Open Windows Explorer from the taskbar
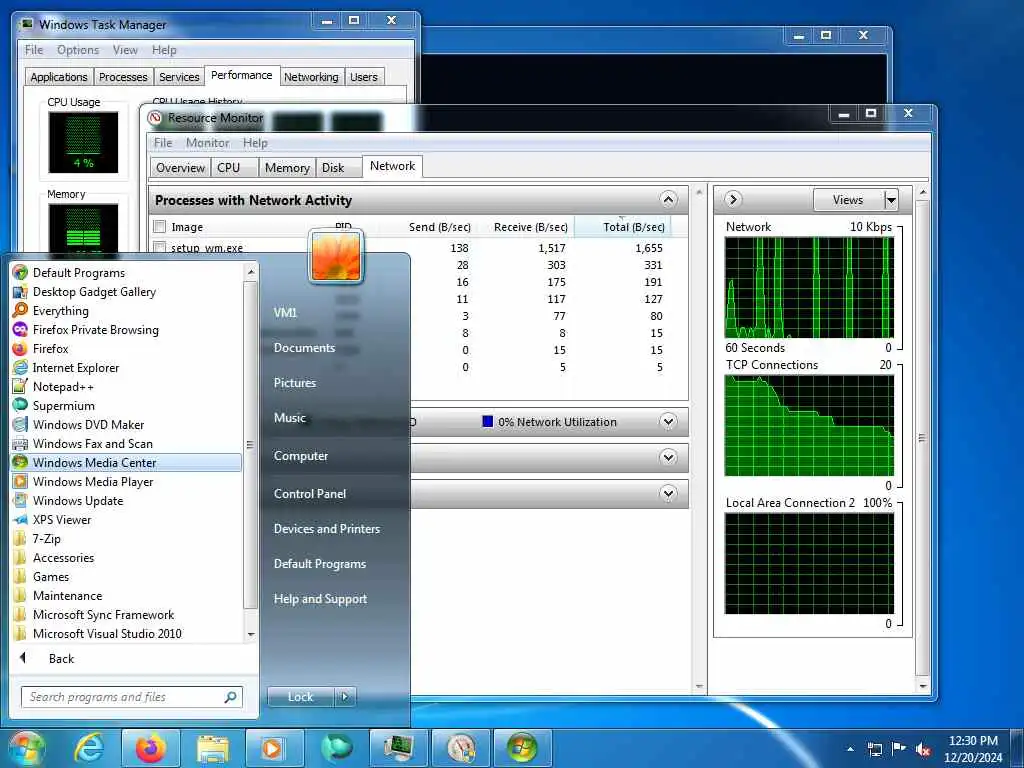This screenshot has height=768, width=1024. tap(212, 748)
